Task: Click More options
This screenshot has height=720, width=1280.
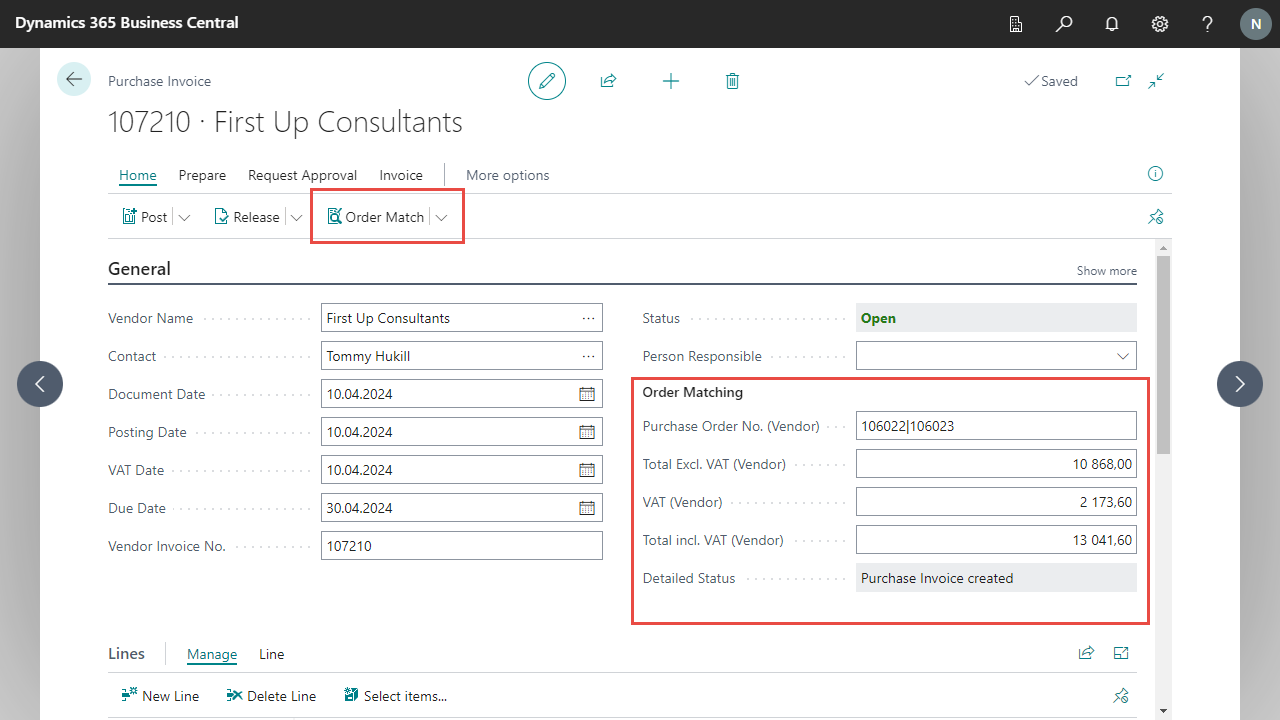Action: (x=508, y=175)
